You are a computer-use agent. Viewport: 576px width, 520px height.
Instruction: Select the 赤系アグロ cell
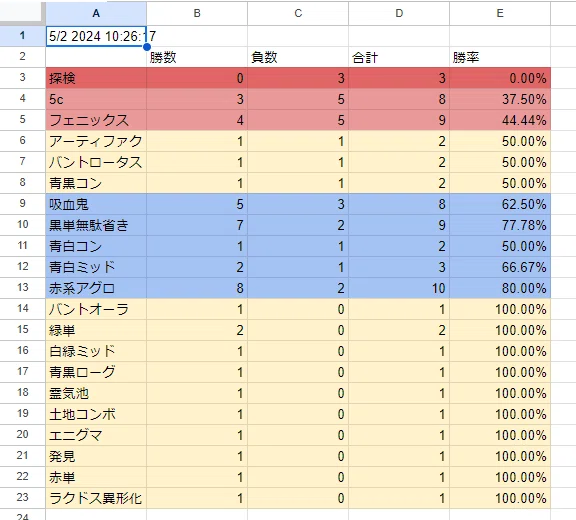96,288
